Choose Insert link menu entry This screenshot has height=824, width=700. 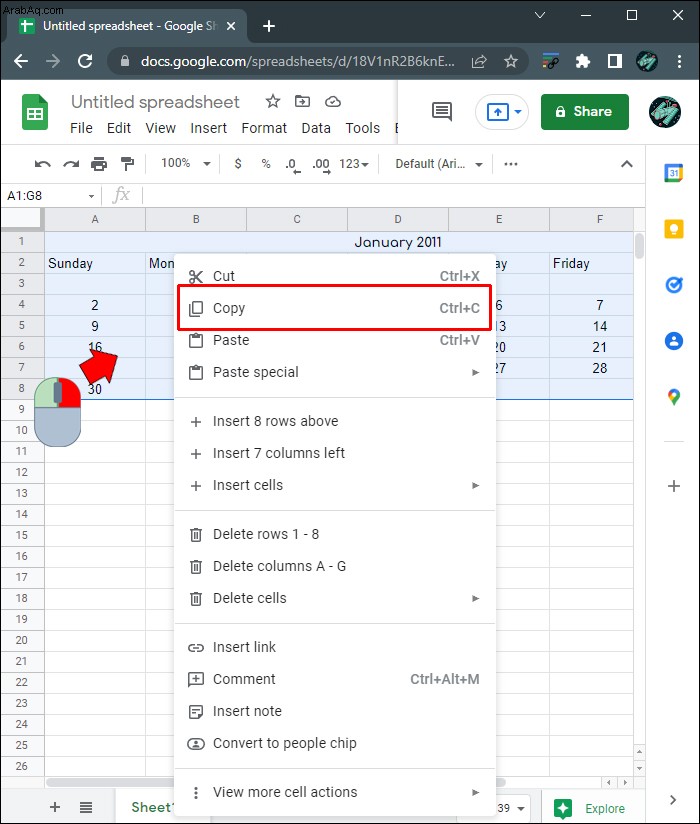[x=335, y=647]
